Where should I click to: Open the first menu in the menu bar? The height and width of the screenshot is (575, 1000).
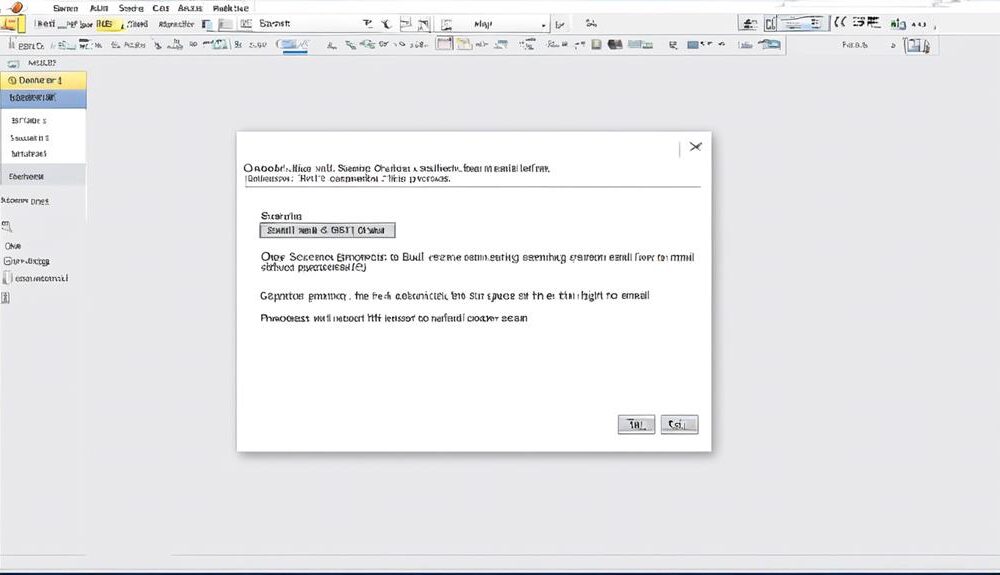65,7
